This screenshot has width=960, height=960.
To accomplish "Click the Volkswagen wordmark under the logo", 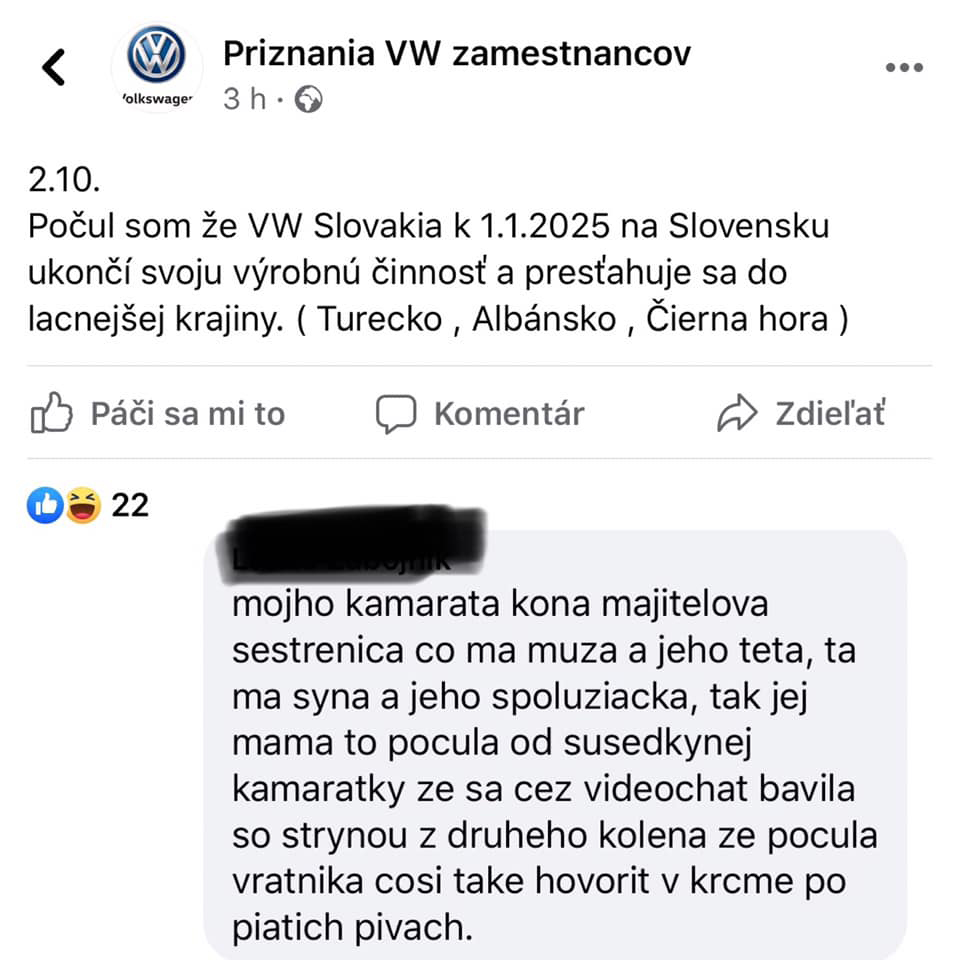I will [157, 99].
